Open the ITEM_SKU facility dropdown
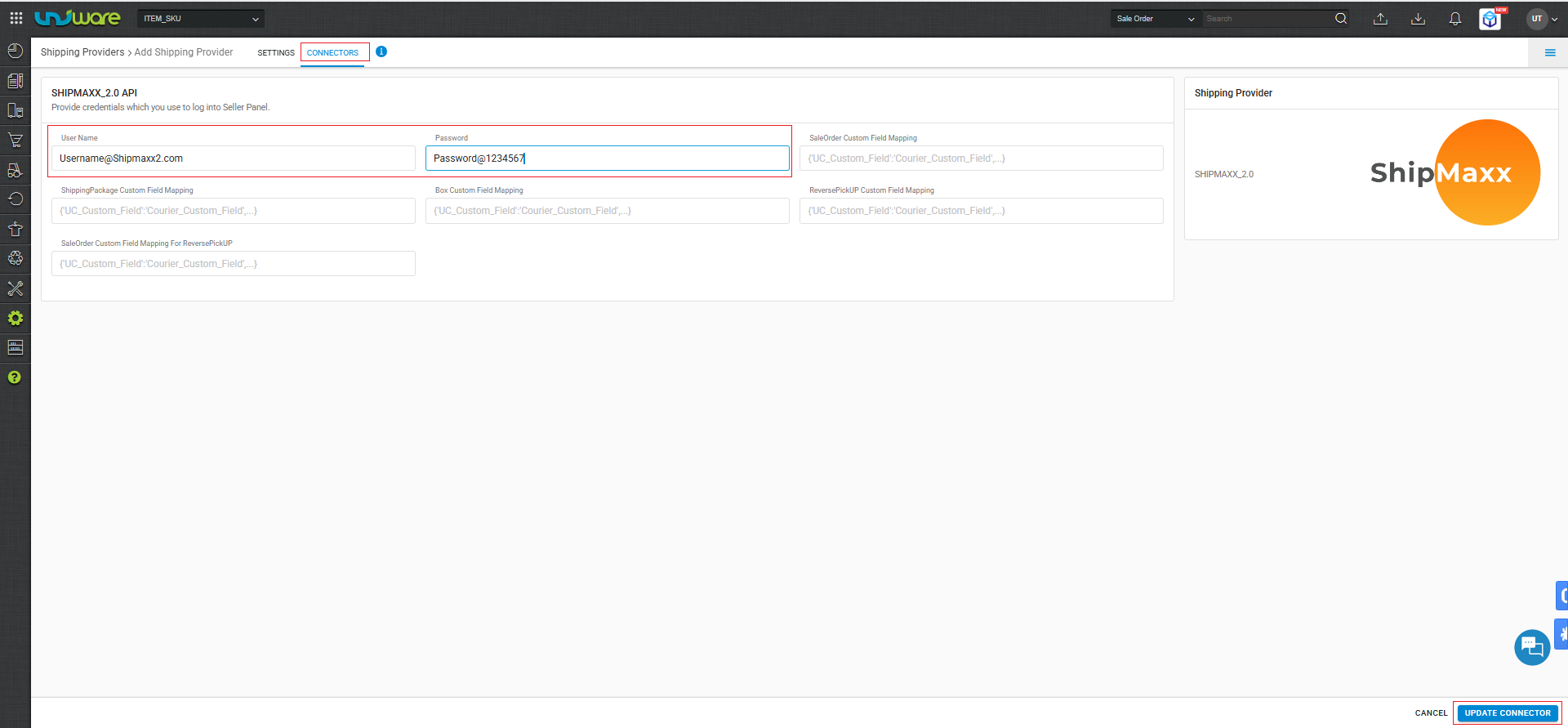Screen dimensions: 1568x728 tap(201, 19)
